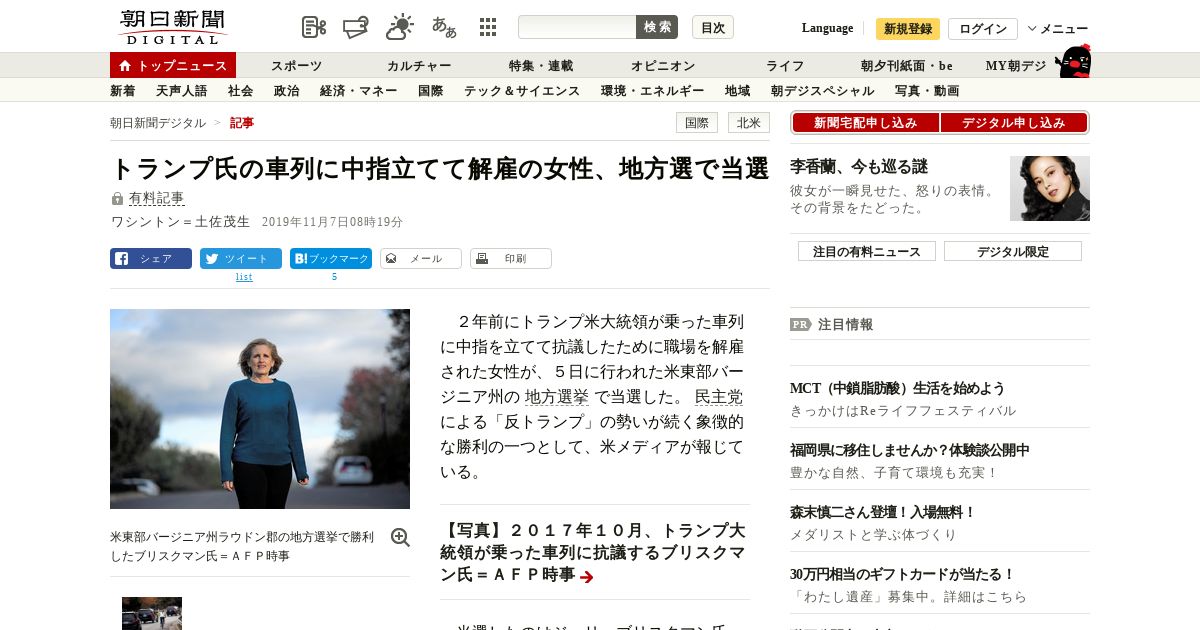The height and width of the screenshot is (630, 1200).
Task: Click the 有料記事 link
Action: tap(156, 199)
